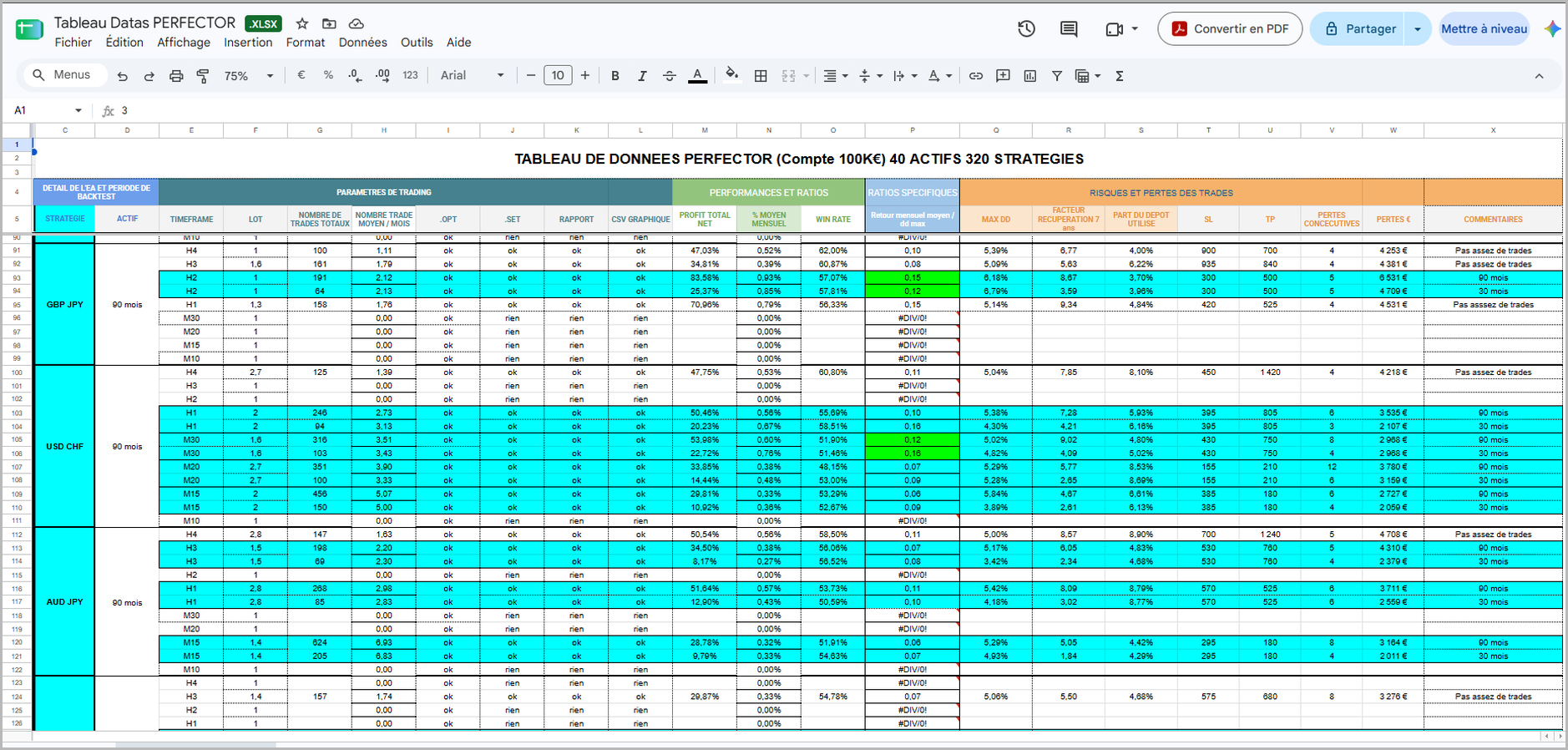Open the Aide menu
Viewport: 1568px width, 750px height.
pyautogui.click(x=458, y=43)
